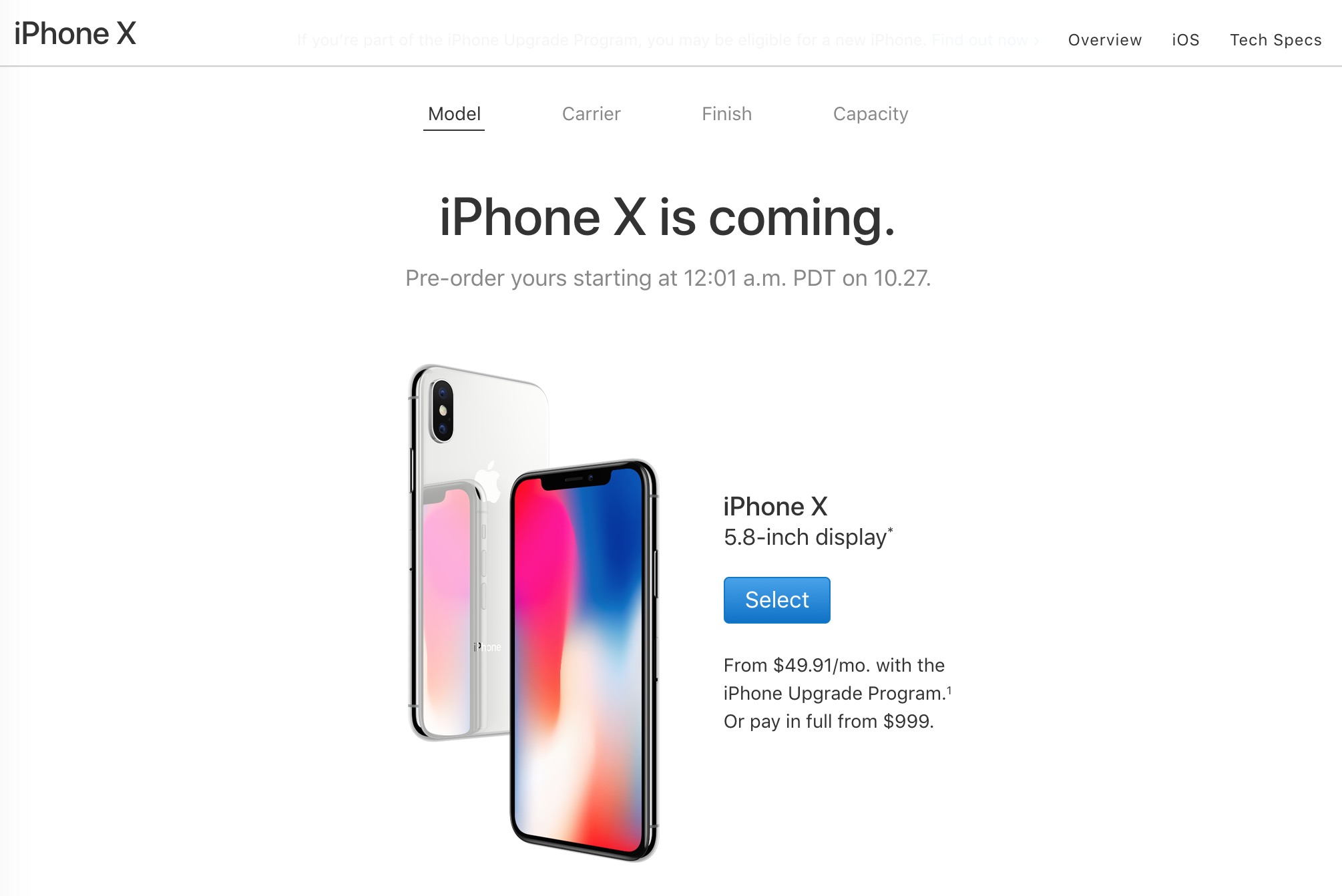Click the iPhone X is coming headline

pyautogui.click(x=668, y=218)
